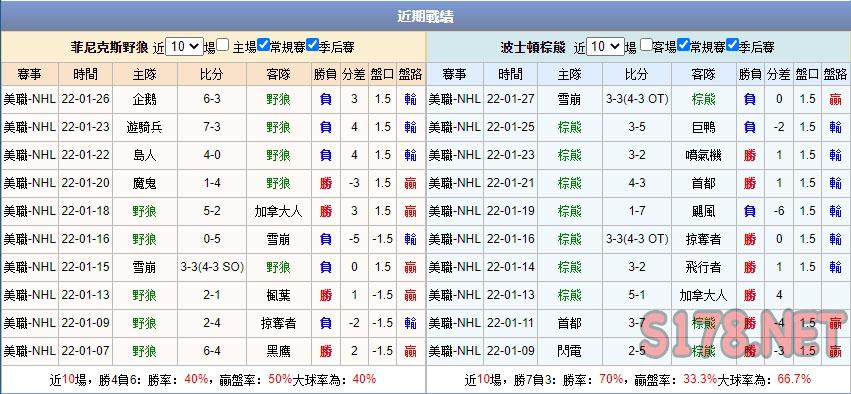851x394 pixels.
Task: Click 時間 column header in 野狼 table
Action: pyautogui.click(x=85, y=74)
